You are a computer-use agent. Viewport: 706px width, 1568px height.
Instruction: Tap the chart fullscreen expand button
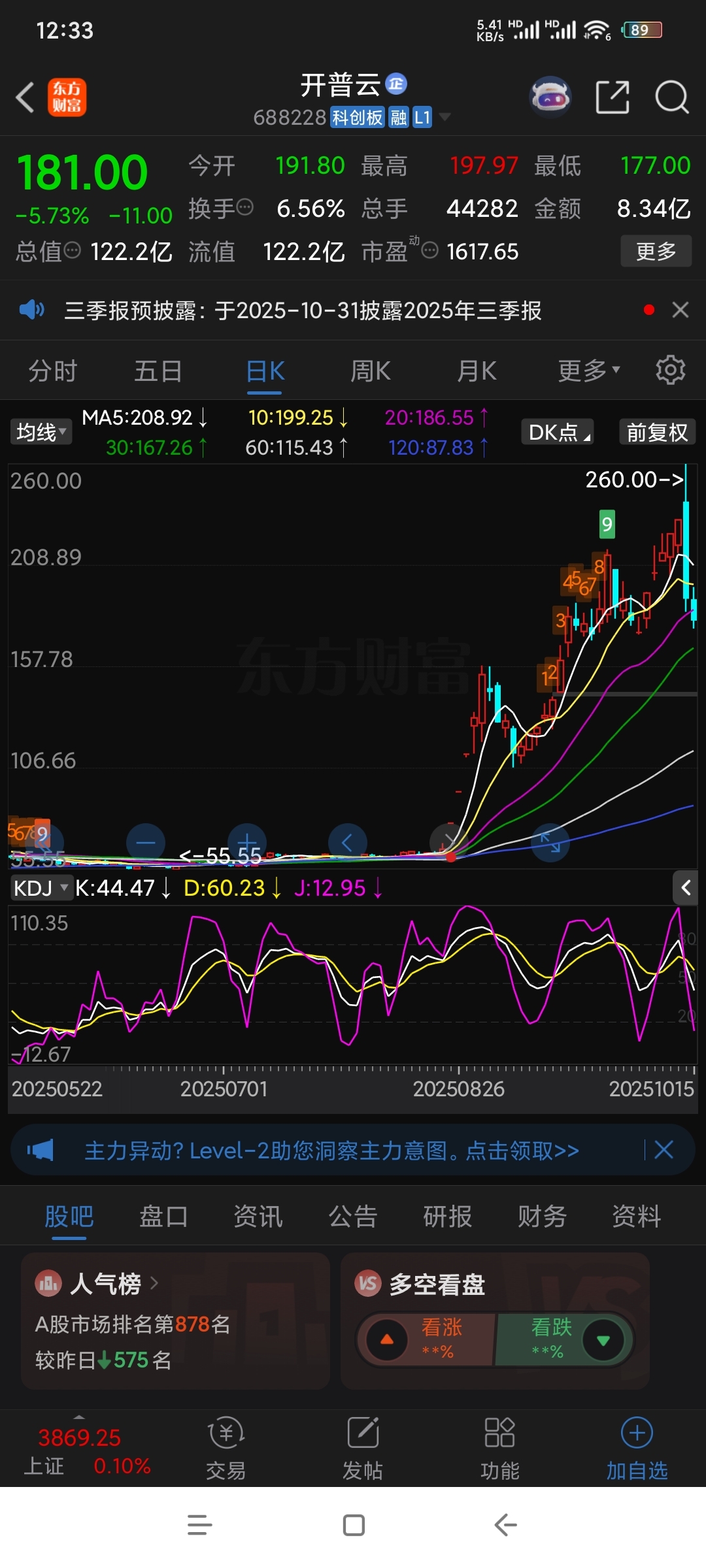550,842
